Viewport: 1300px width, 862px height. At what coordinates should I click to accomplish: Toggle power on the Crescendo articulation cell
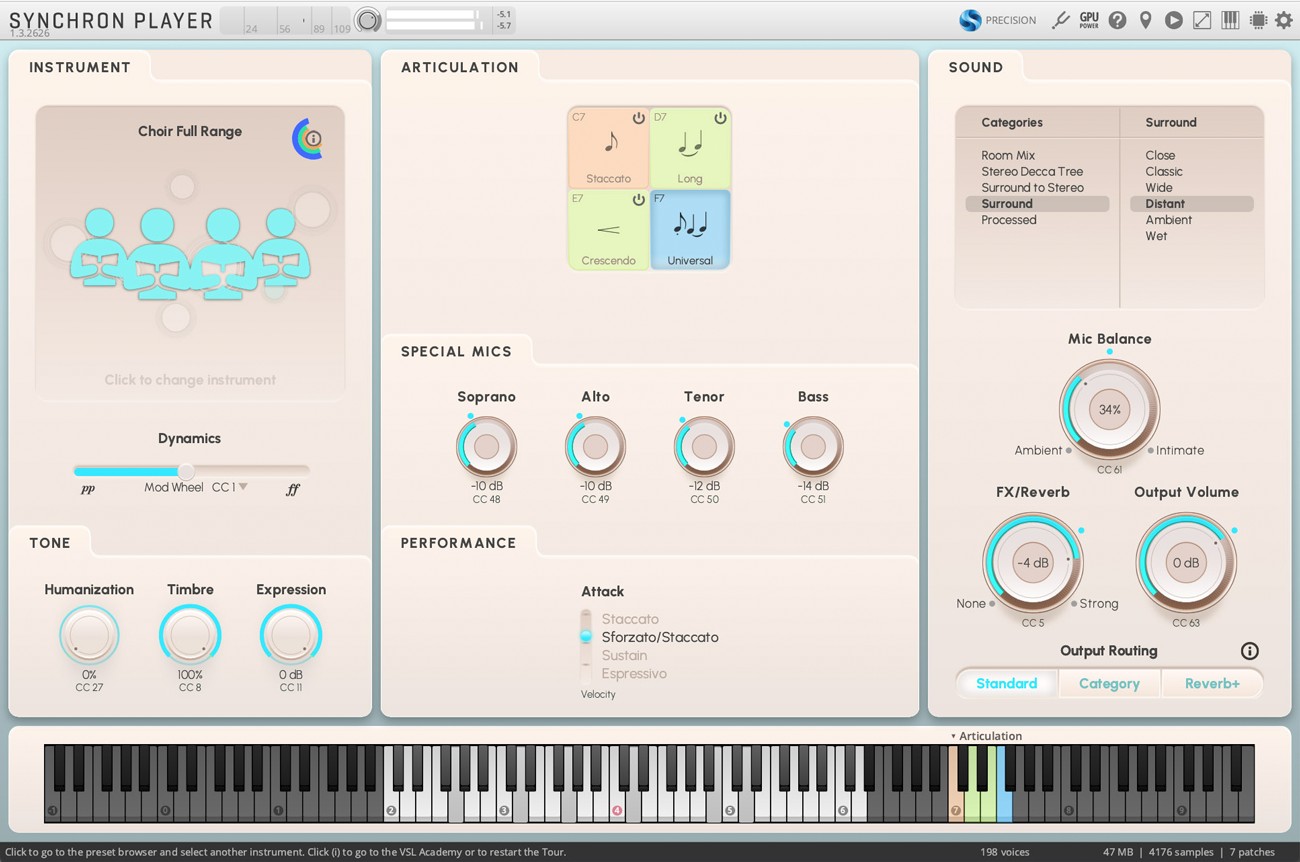tap(637, 199)
